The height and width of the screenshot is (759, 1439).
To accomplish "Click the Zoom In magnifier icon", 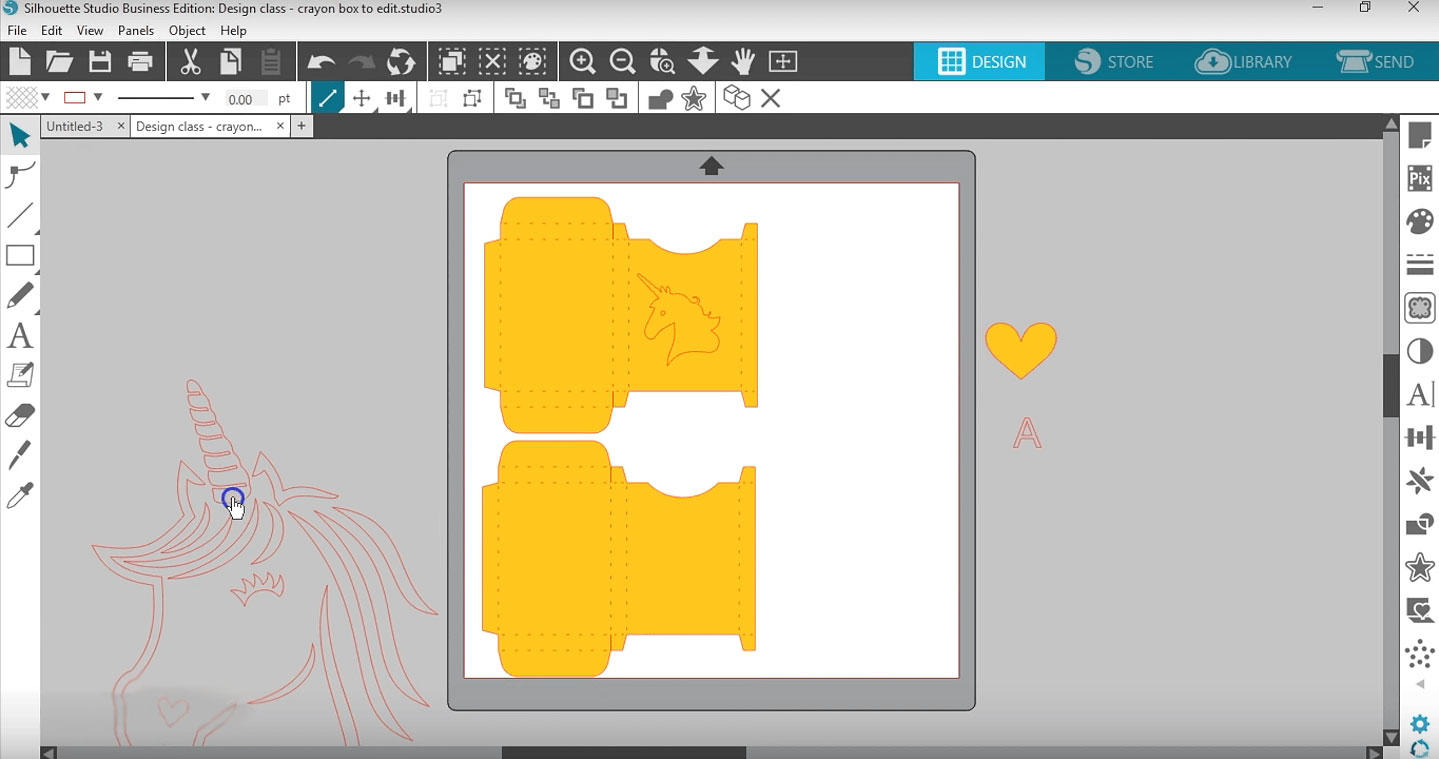I will 582,62.
